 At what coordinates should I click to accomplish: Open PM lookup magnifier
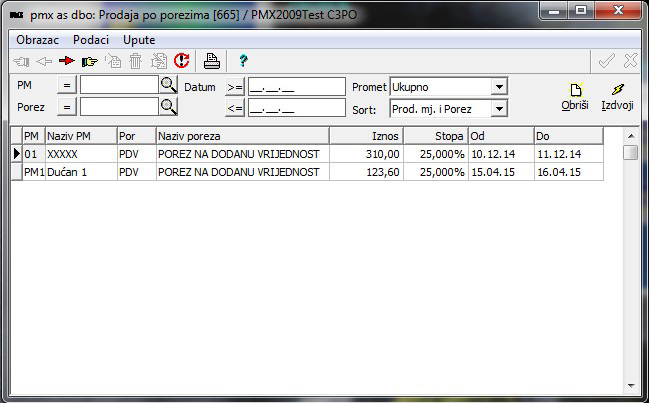(168, 85)
